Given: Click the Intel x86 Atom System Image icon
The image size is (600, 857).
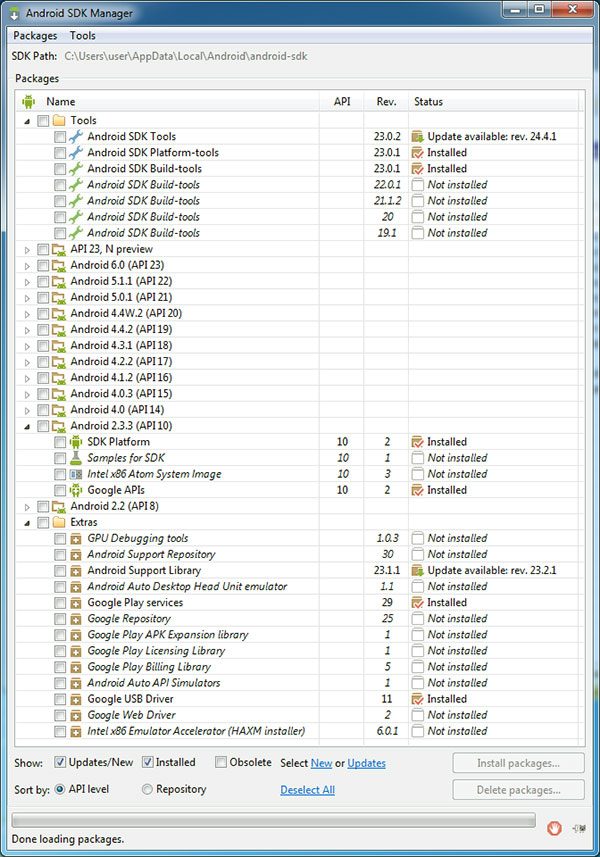Looking at the screenshot, I should point(76,474).
